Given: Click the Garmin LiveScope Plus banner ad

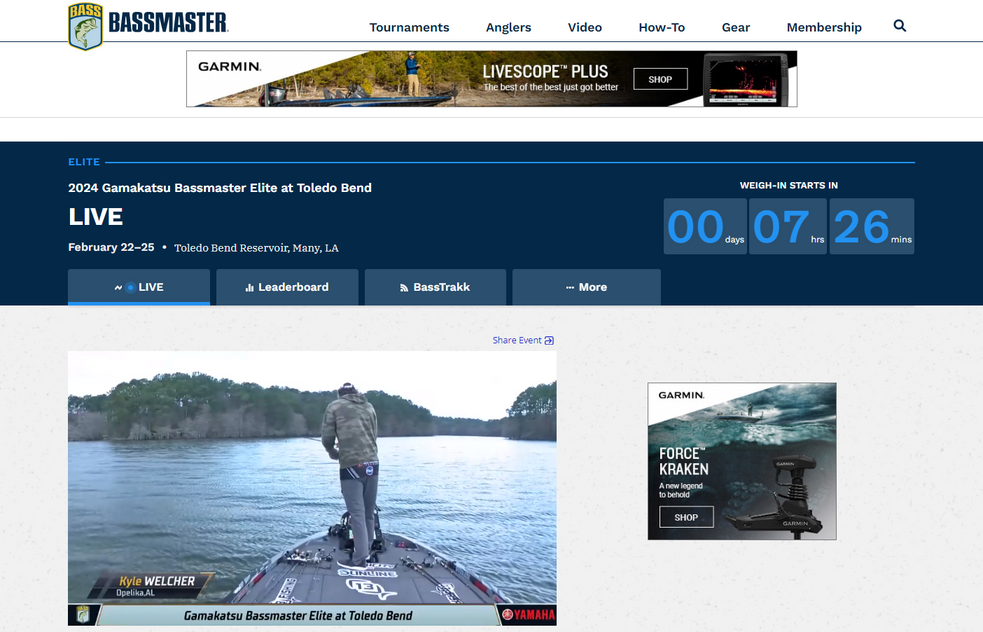Looking at the screenshot, I should [x=492, y=79].
